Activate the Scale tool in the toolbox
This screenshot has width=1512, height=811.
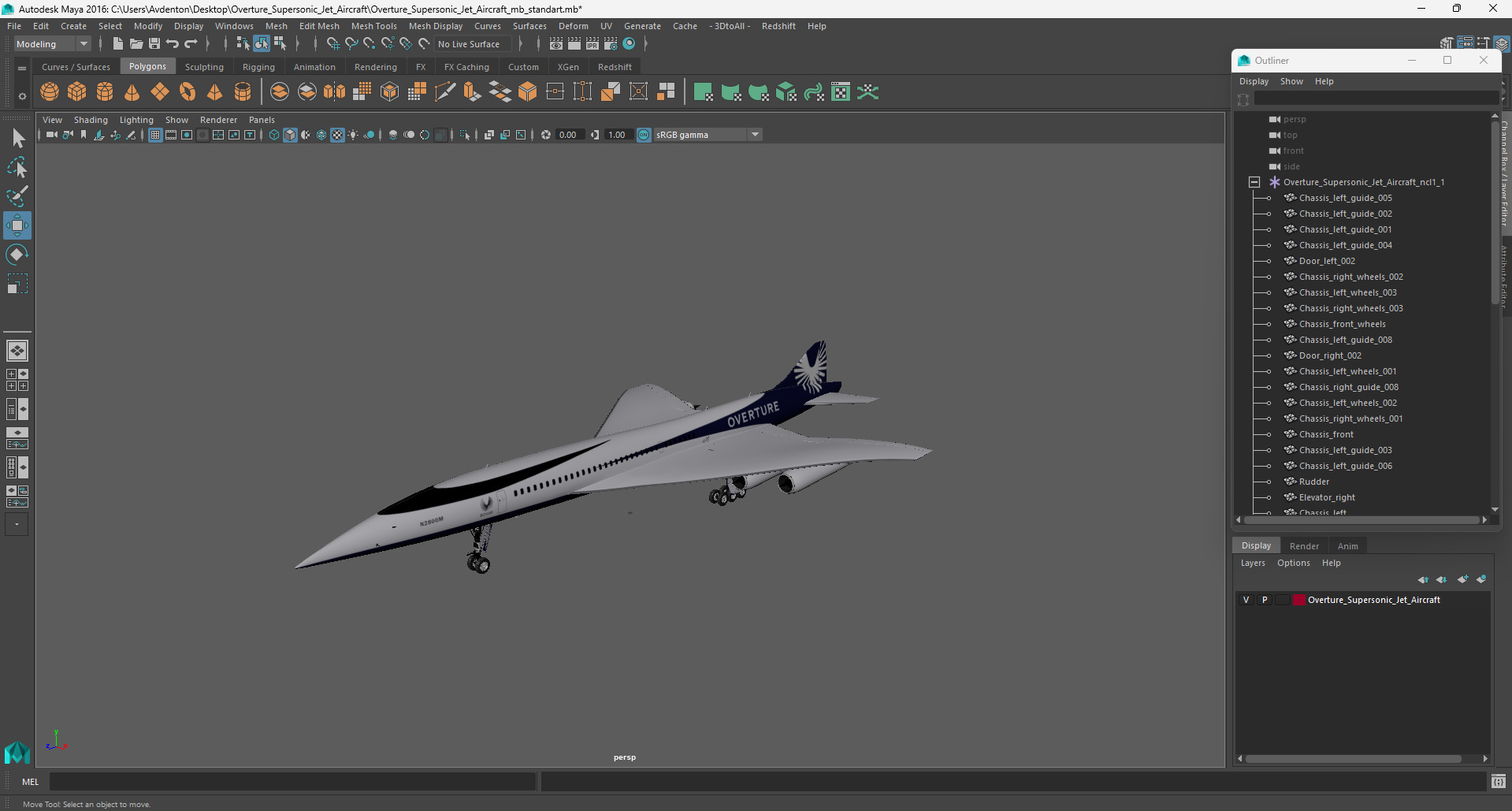(x=17, y=284)
